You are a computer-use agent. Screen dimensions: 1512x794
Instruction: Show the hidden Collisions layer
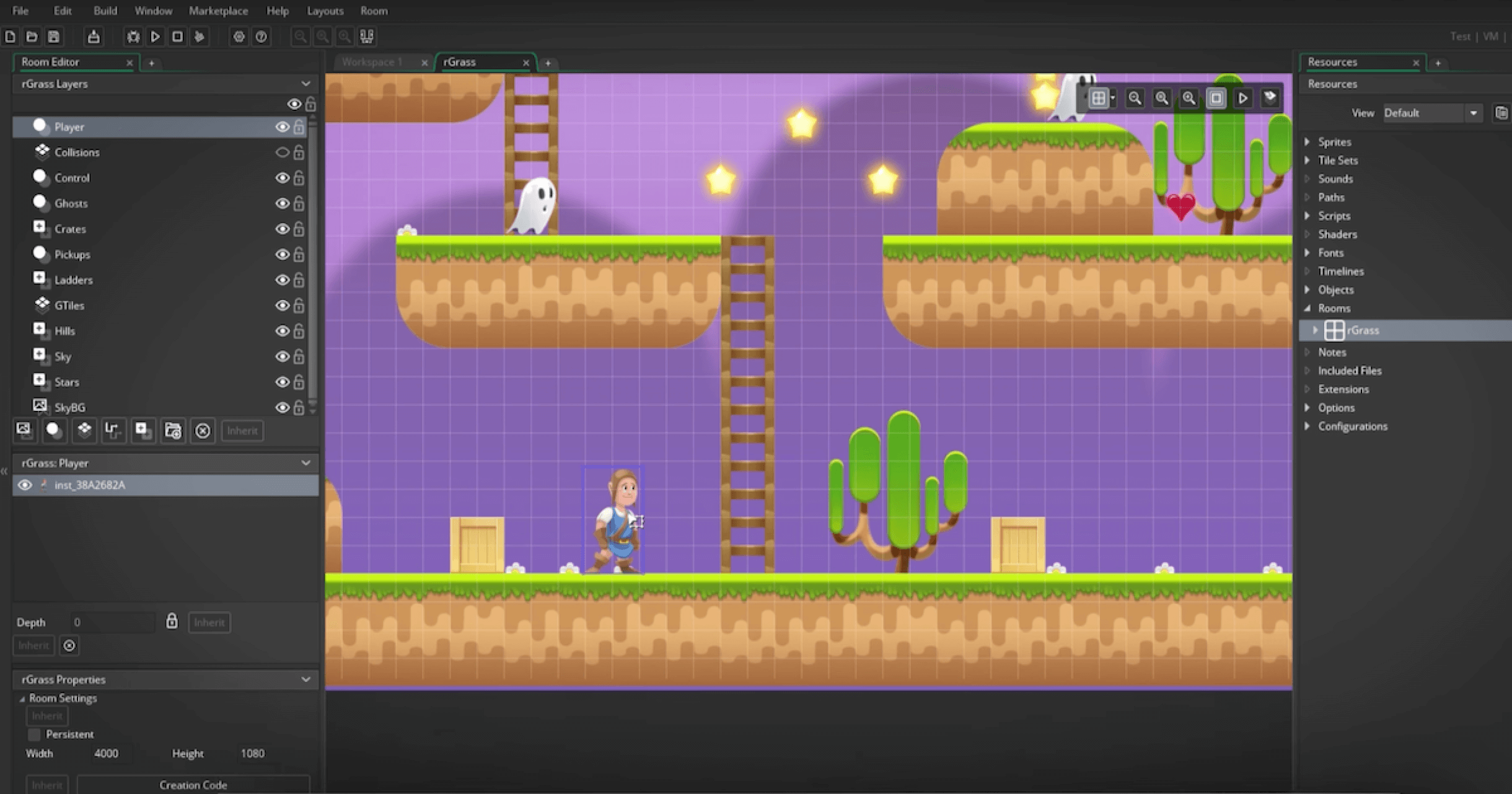click(x=282, y=152)
